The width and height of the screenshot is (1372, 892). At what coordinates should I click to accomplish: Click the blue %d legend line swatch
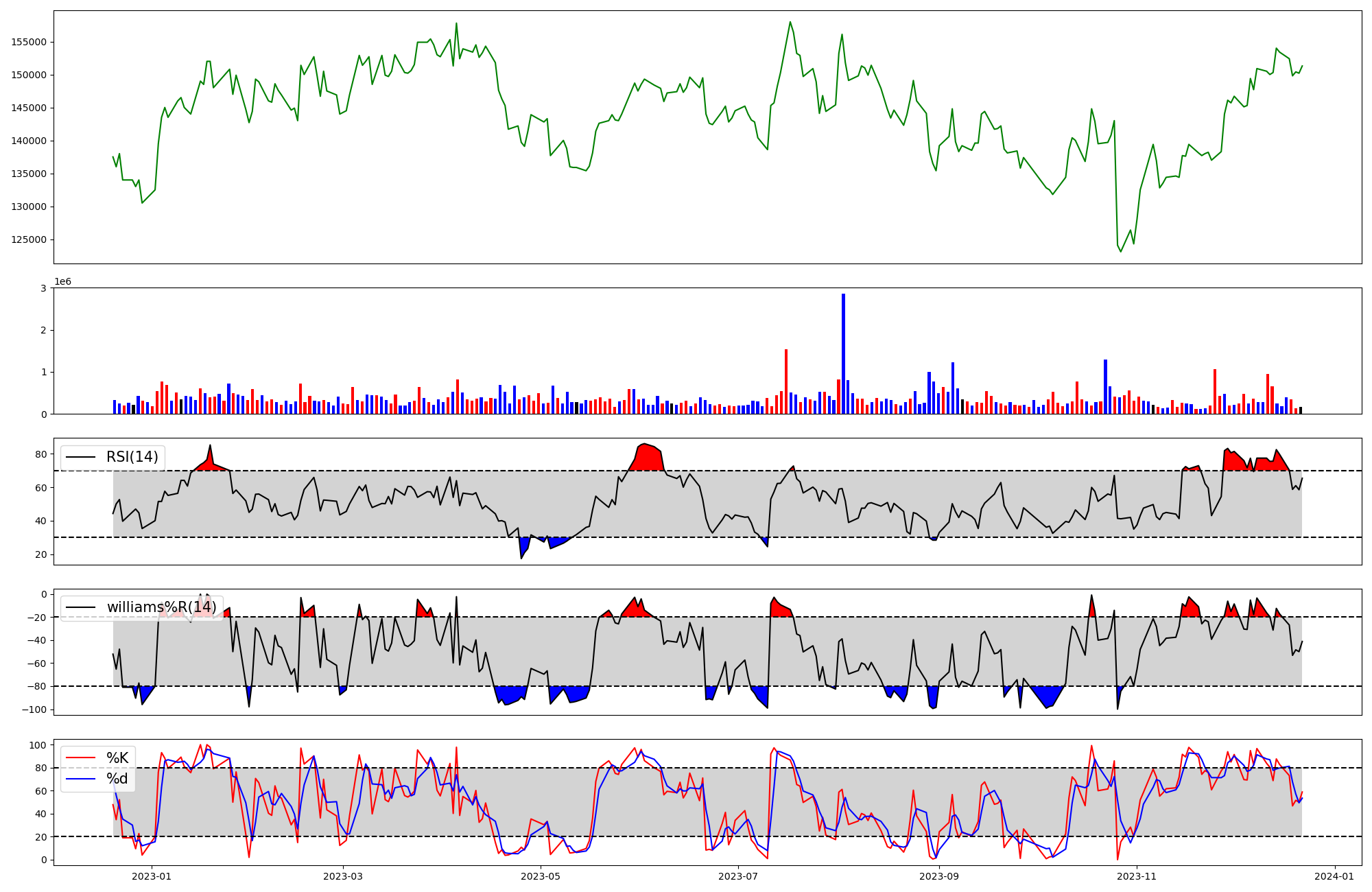click(x=80, y=779)
